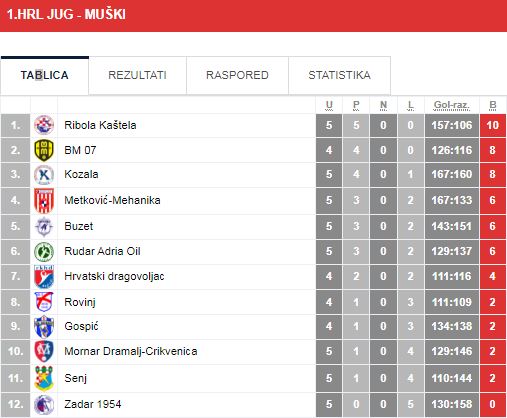Open the Hrvatski dragovoljac crest

[44, 277]
